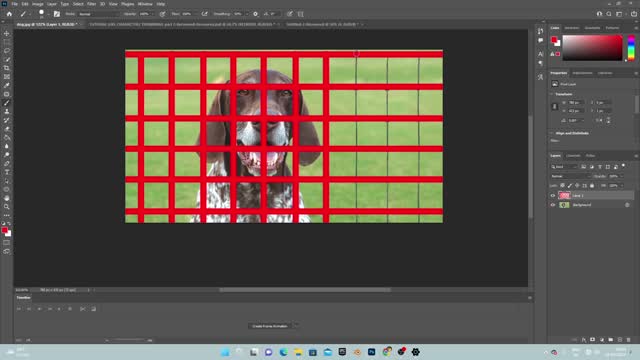The height and width of the screenshot is (360, 640).
Task: Split at playhead scissors icon in Timeline
Action: 82,309
